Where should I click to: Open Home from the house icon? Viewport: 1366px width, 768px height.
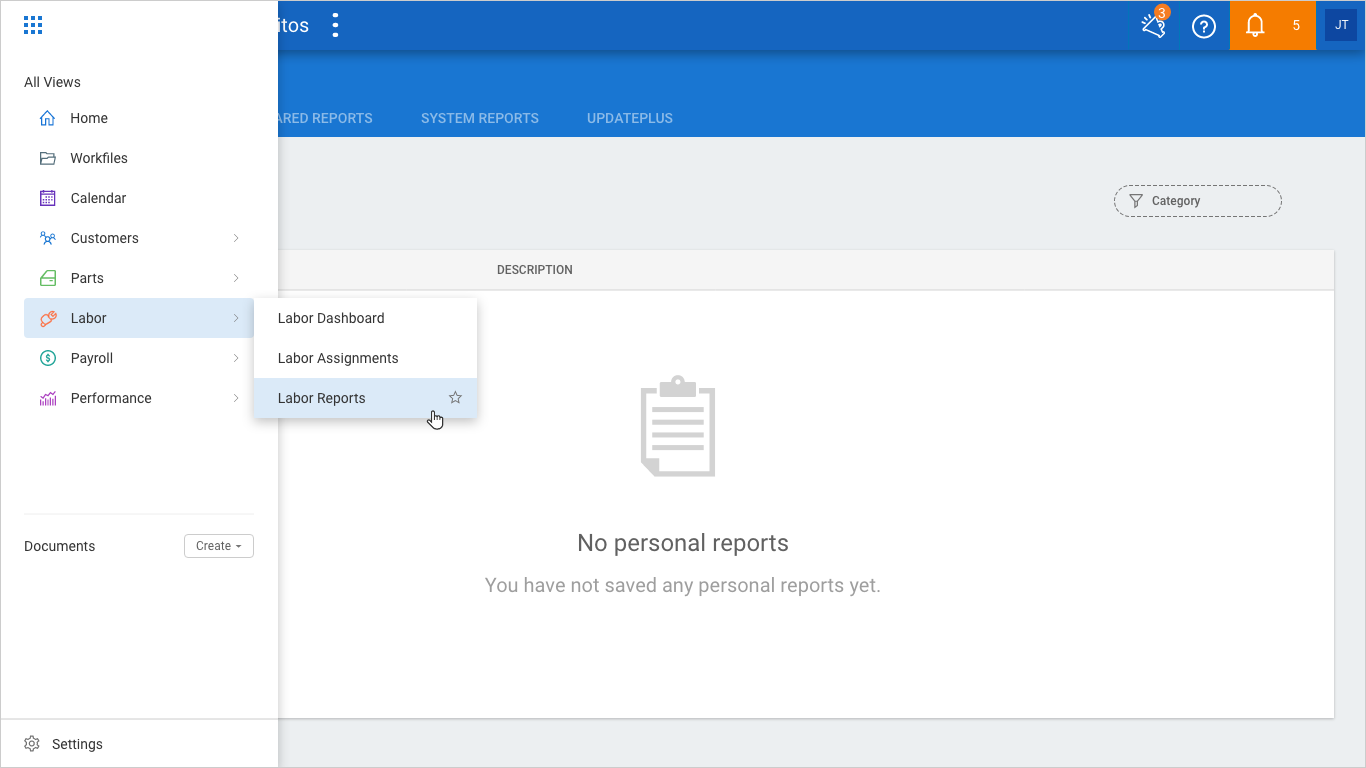click(x=47, y=118)
